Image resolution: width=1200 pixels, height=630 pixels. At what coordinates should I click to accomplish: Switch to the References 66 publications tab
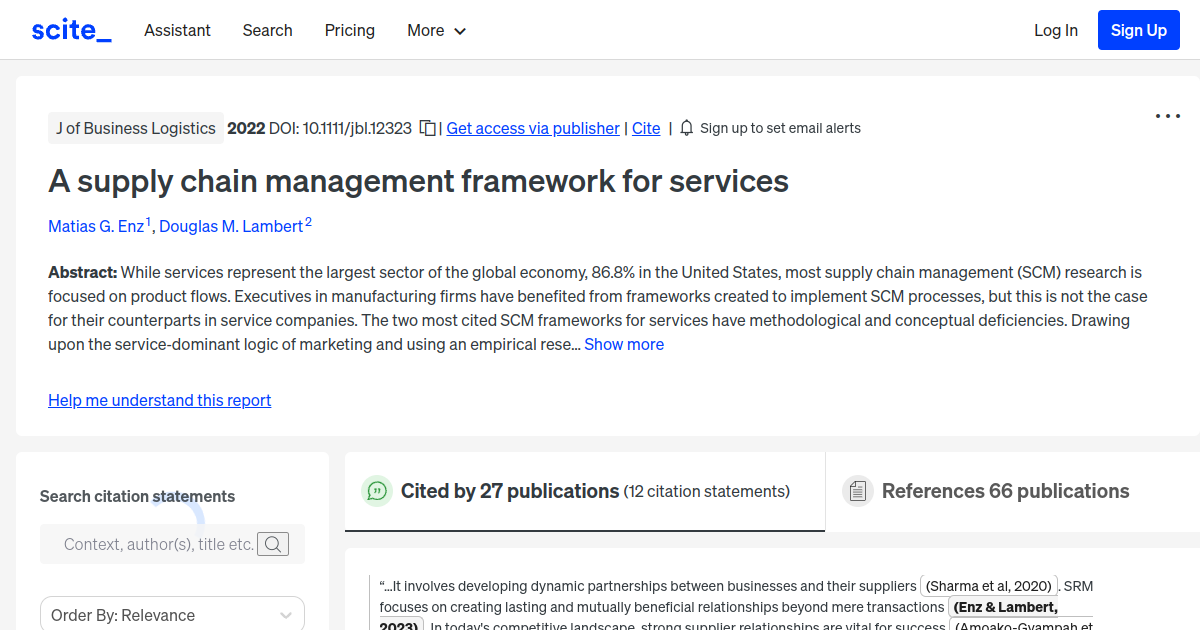(x=1005, y=491)
